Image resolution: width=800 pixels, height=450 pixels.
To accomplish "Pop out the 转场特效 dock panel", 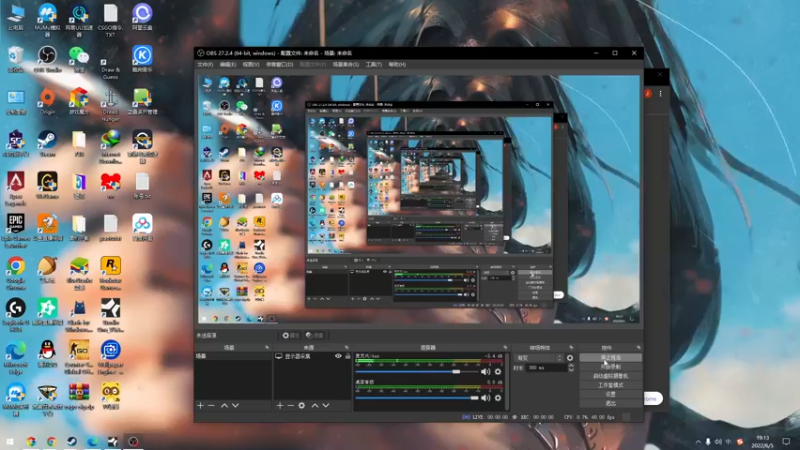I will [x=571, y=347].
